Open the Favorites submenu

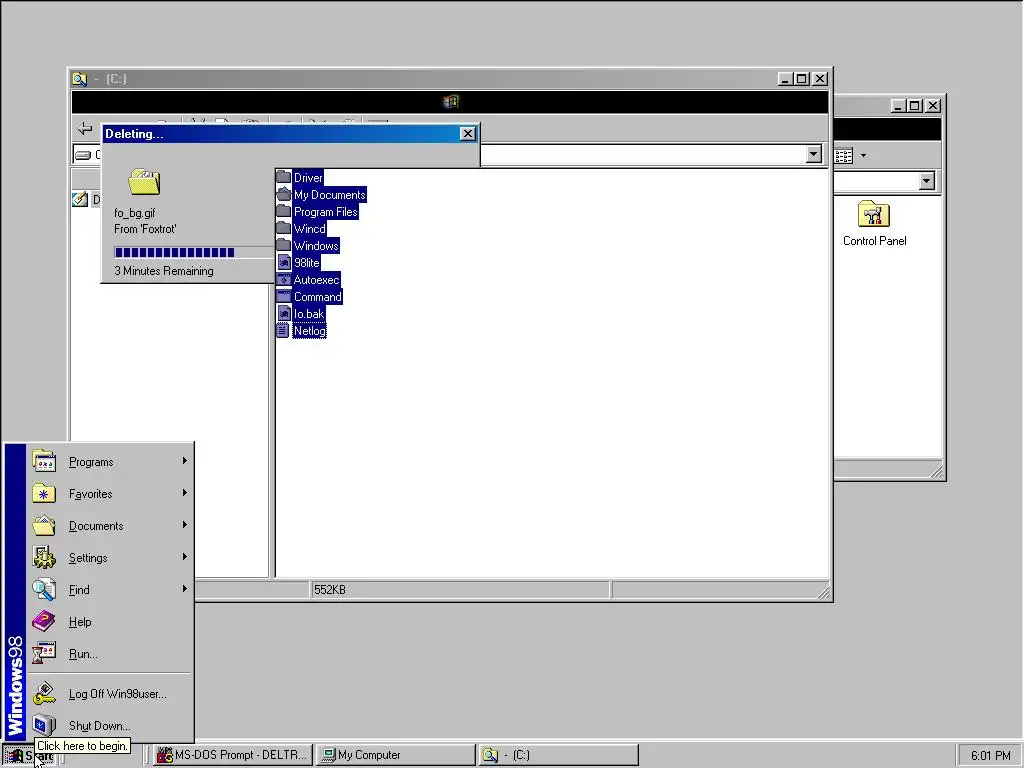point(110,494)
